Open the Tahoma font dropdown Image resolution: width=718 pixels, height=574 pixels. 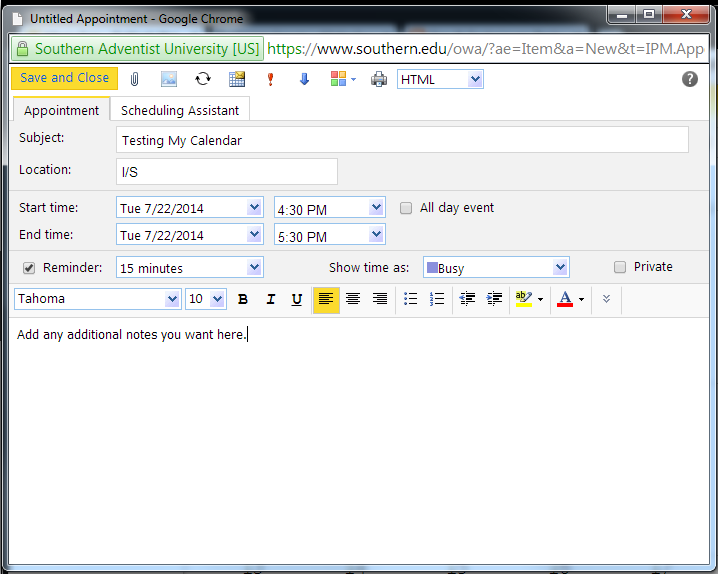(x=98, y=299)
